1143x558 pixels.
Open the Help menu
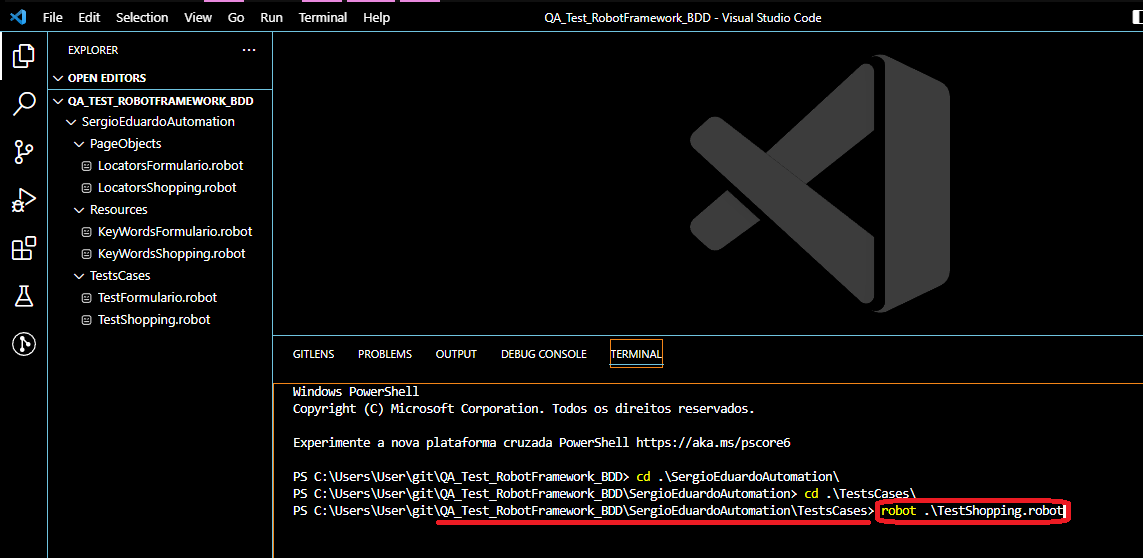click(377, 18)
